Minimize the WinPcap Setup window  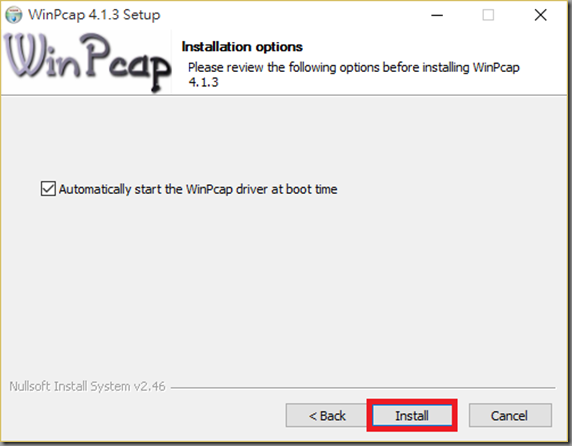coord(437,15)
